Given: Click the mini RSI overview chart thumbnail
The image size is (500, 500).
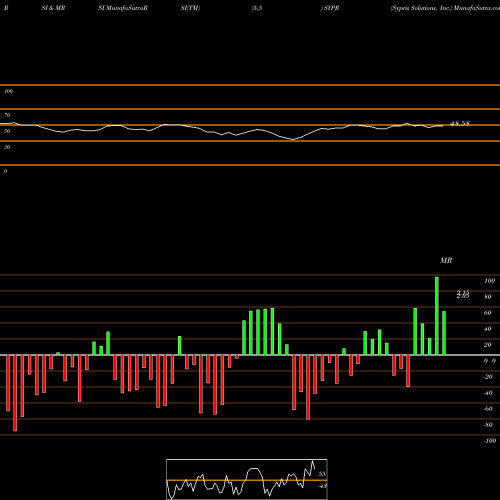Looking at the screenshot, I should [x=247, y=479].
